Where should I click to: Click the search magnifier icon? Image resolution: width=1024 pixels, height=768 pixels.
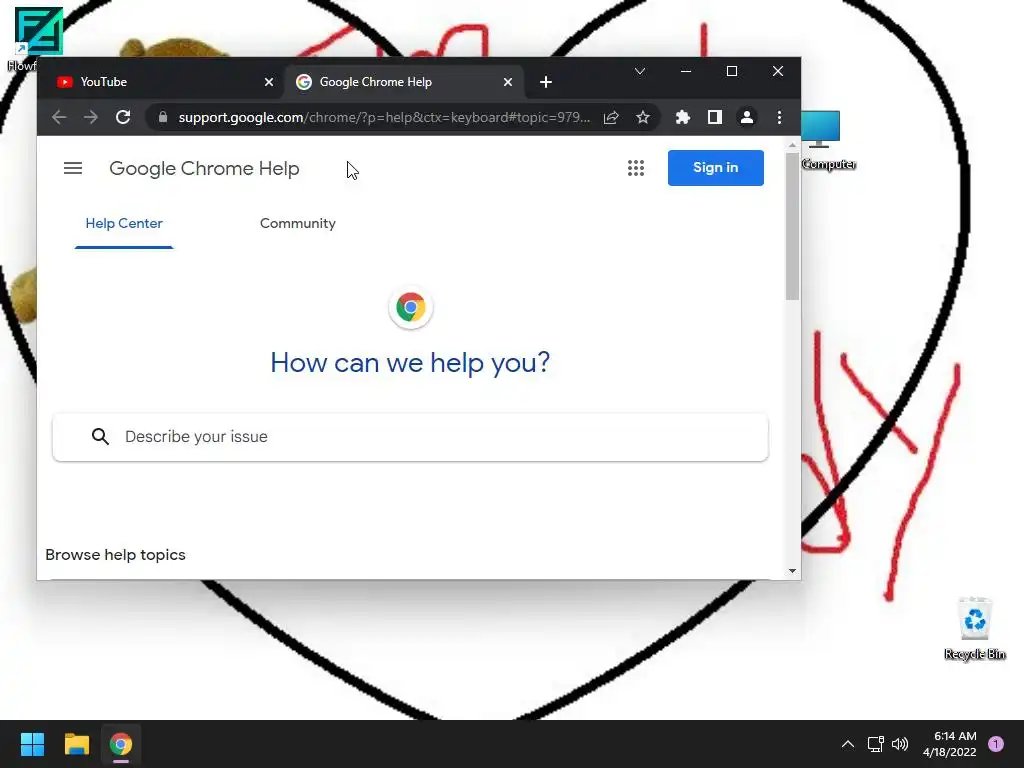100,436
